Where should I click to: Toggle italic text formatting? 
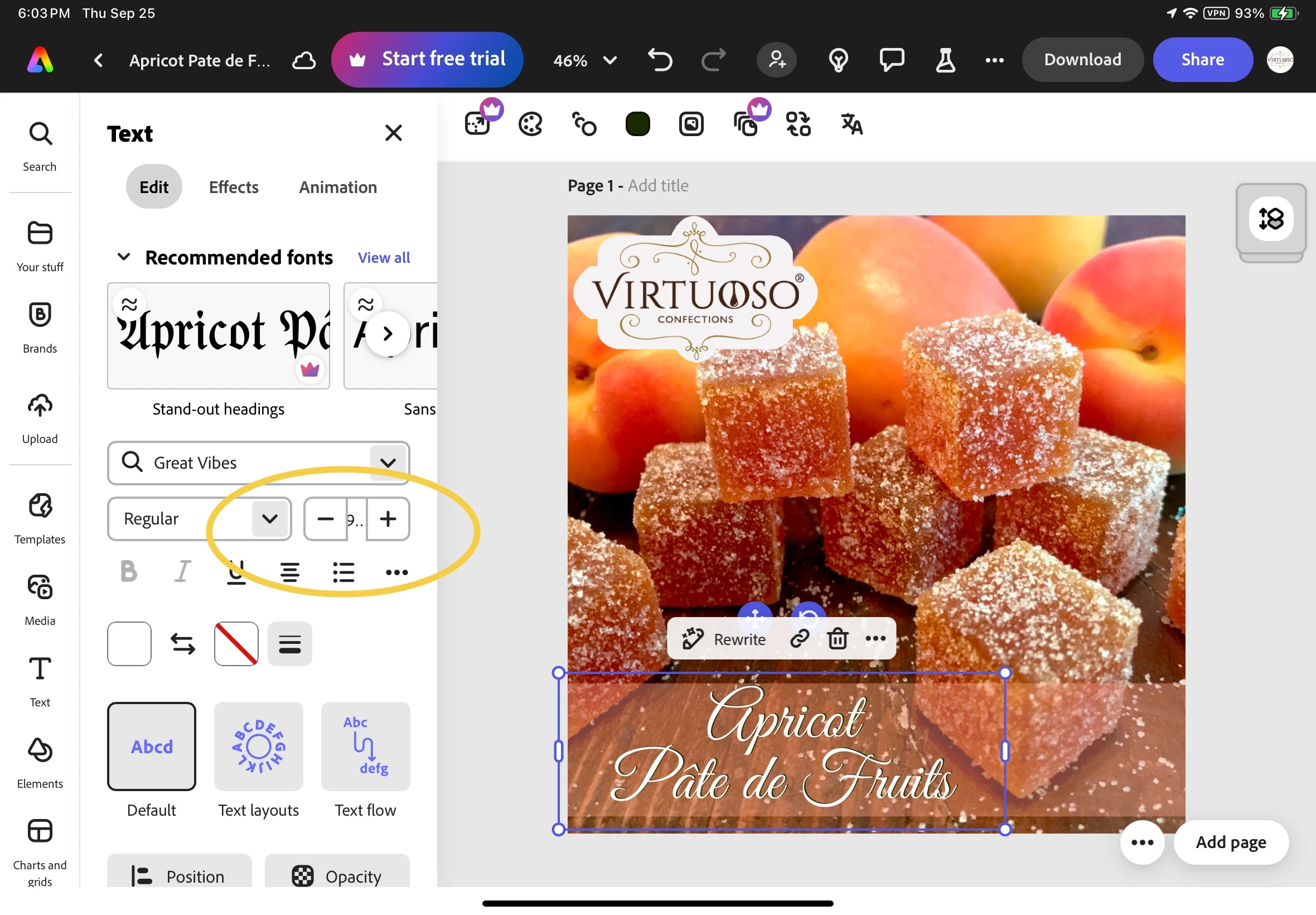182,571
